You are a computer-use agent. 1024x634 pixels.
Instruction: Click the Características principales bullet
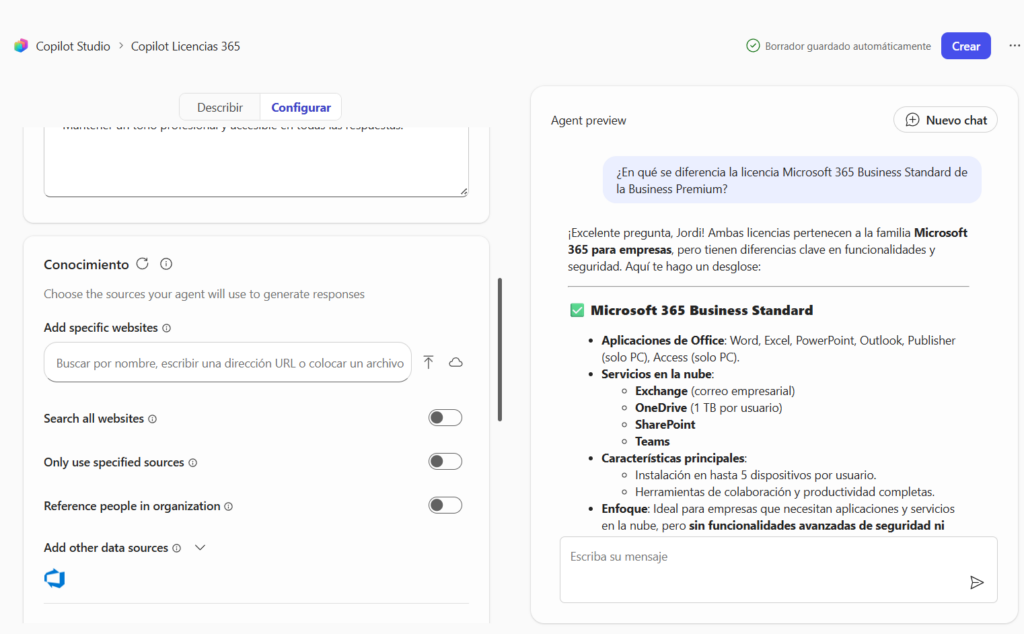point(673,458)
